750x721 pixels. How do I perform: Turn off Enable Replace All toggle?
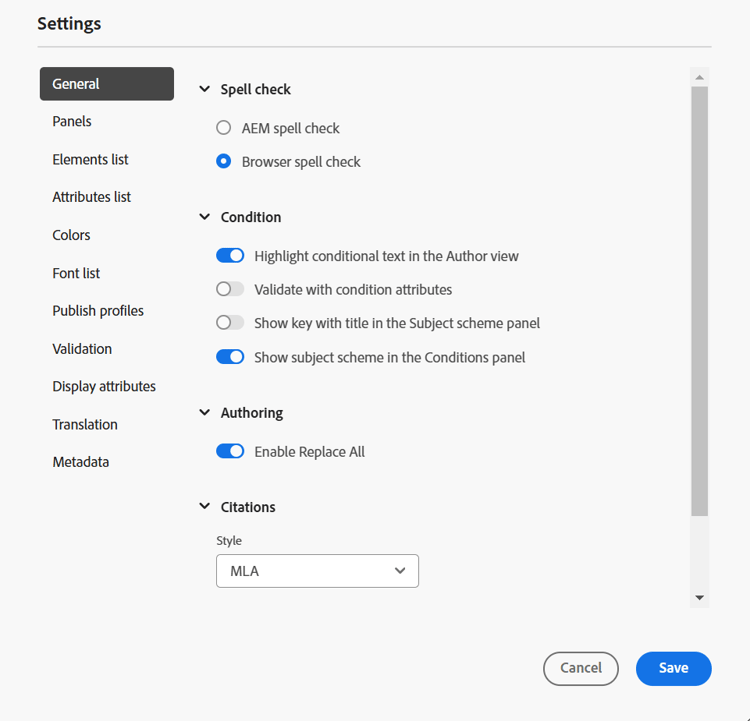(230, 452)
